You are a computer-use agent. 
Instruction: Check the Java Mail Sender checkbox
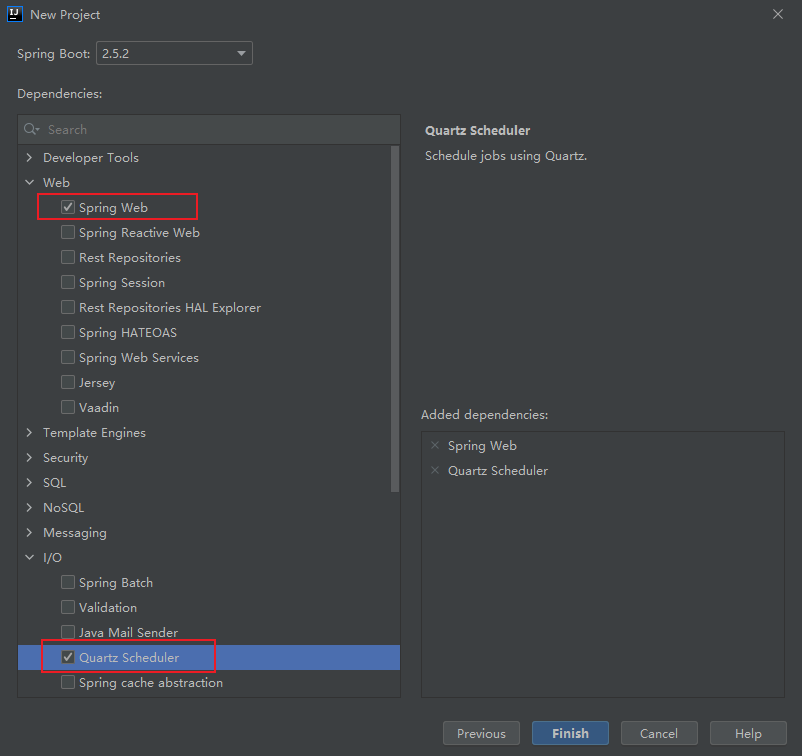68,632
